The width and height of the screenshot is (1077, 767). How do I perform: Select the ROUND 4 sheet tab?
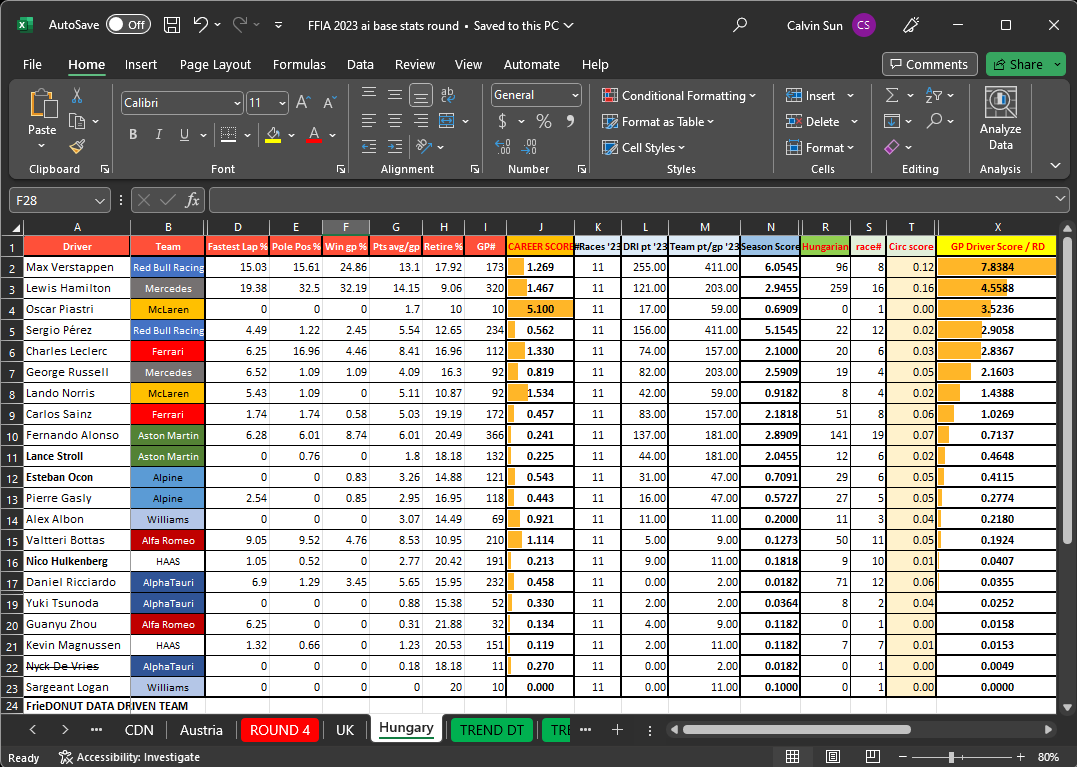coord(280,730)
